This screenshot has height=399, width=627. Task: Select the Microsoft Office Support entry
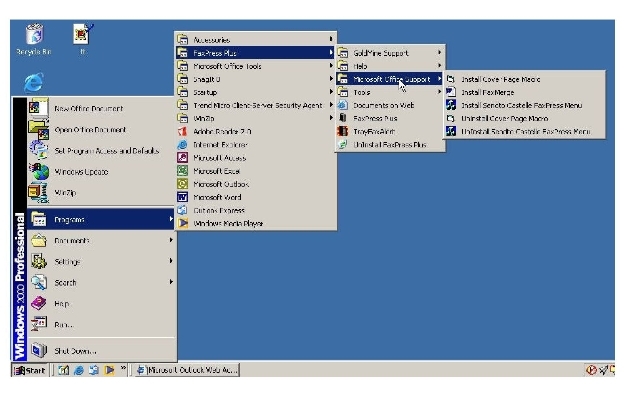pyautogui.click(x=390, y=79)
